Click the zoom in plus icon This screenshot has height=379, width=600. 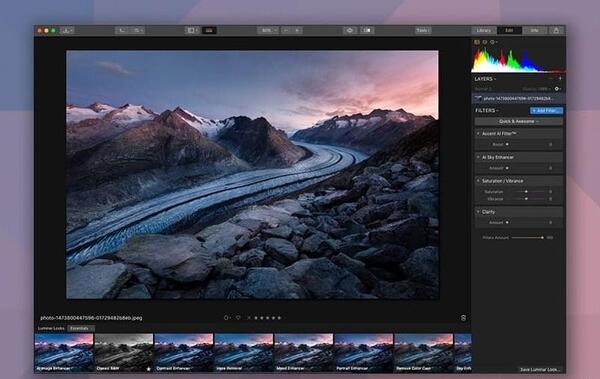pyautogui.click(x=297, y=30)
